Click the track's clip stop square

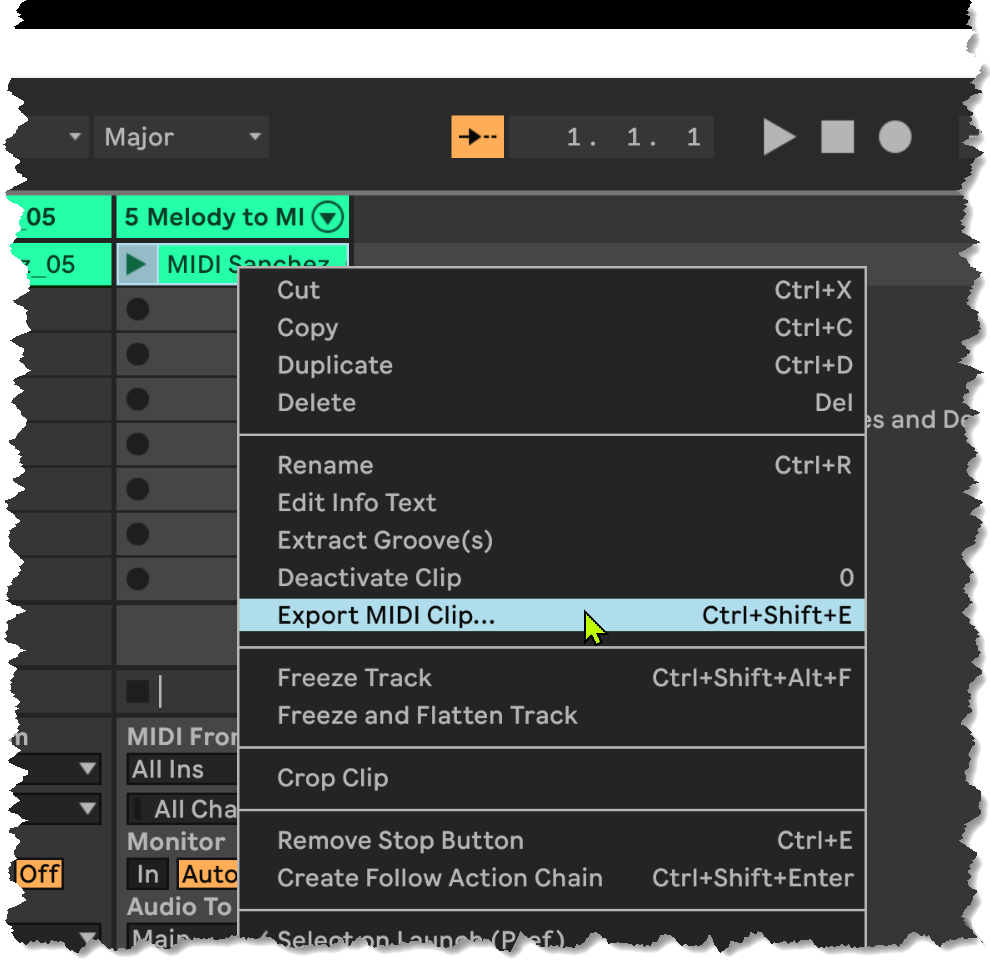coord(137,691)
